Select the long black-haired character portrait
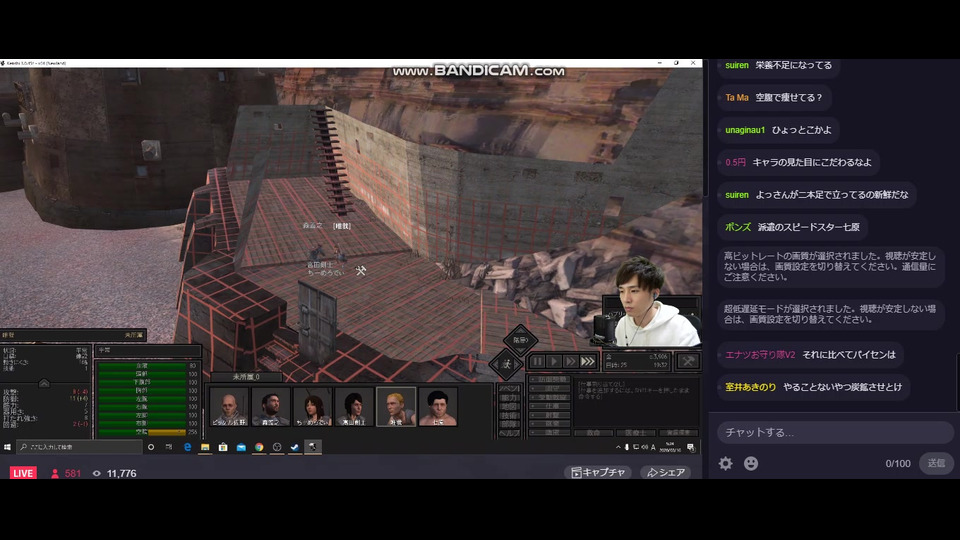960x540 pixels. tap(354, 407)
